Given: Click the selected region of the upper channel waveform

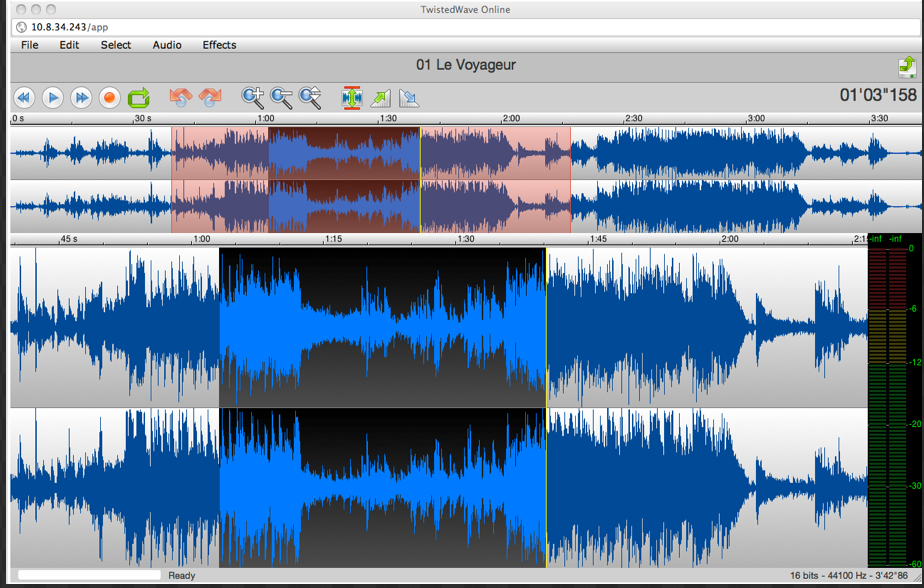Looking at the screenshot, I should 382,327.
